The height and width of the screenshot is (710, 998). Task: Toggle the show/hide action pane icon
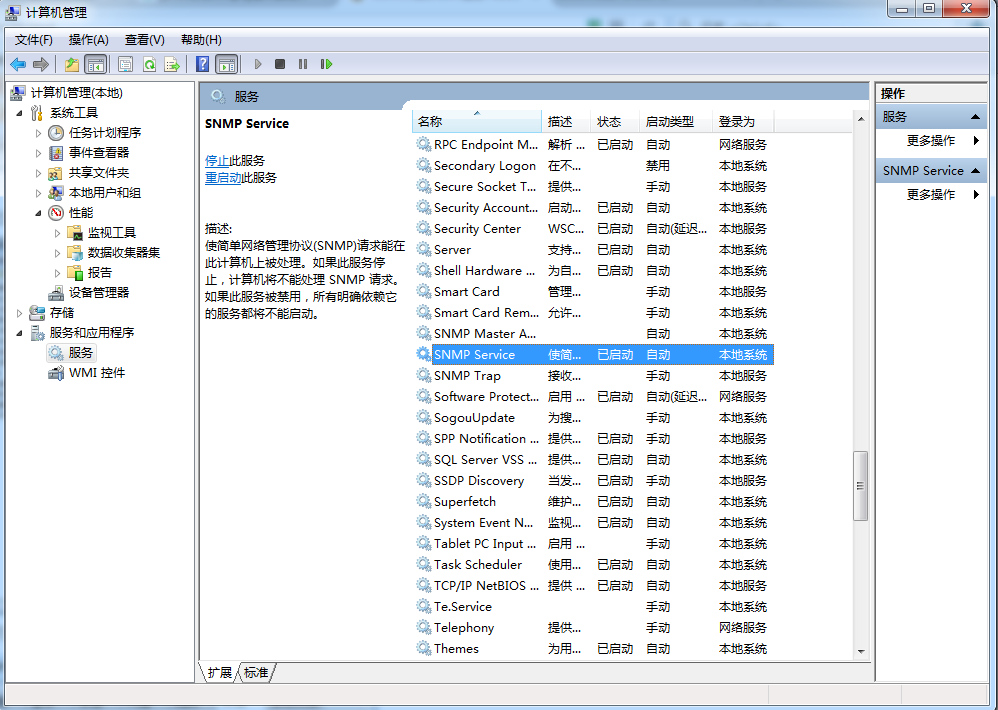point(226,64)
